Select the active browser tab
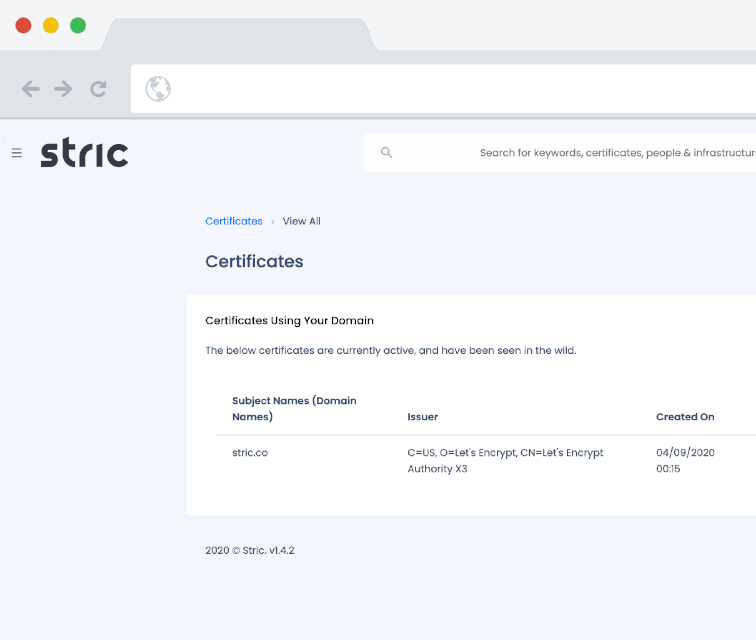 pos(238,33)
